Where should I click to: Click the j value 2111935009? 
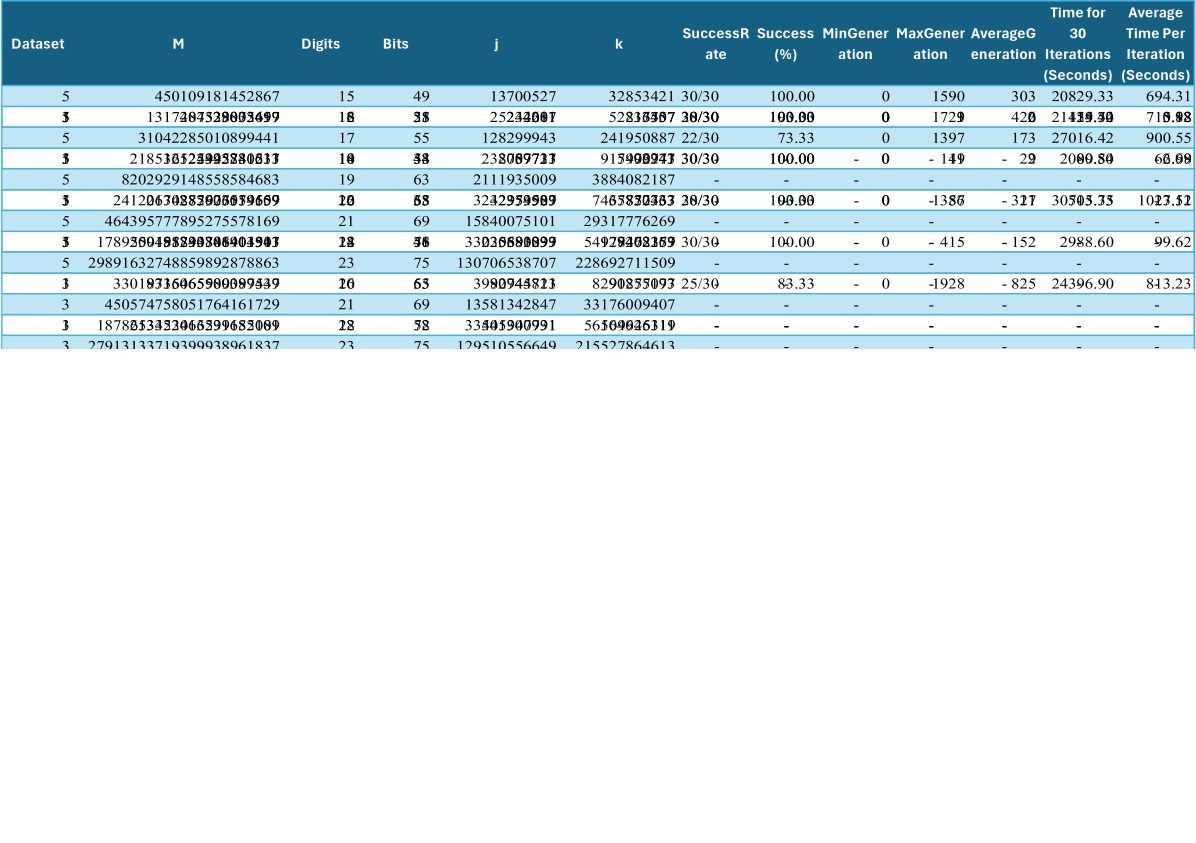point(514,180)
